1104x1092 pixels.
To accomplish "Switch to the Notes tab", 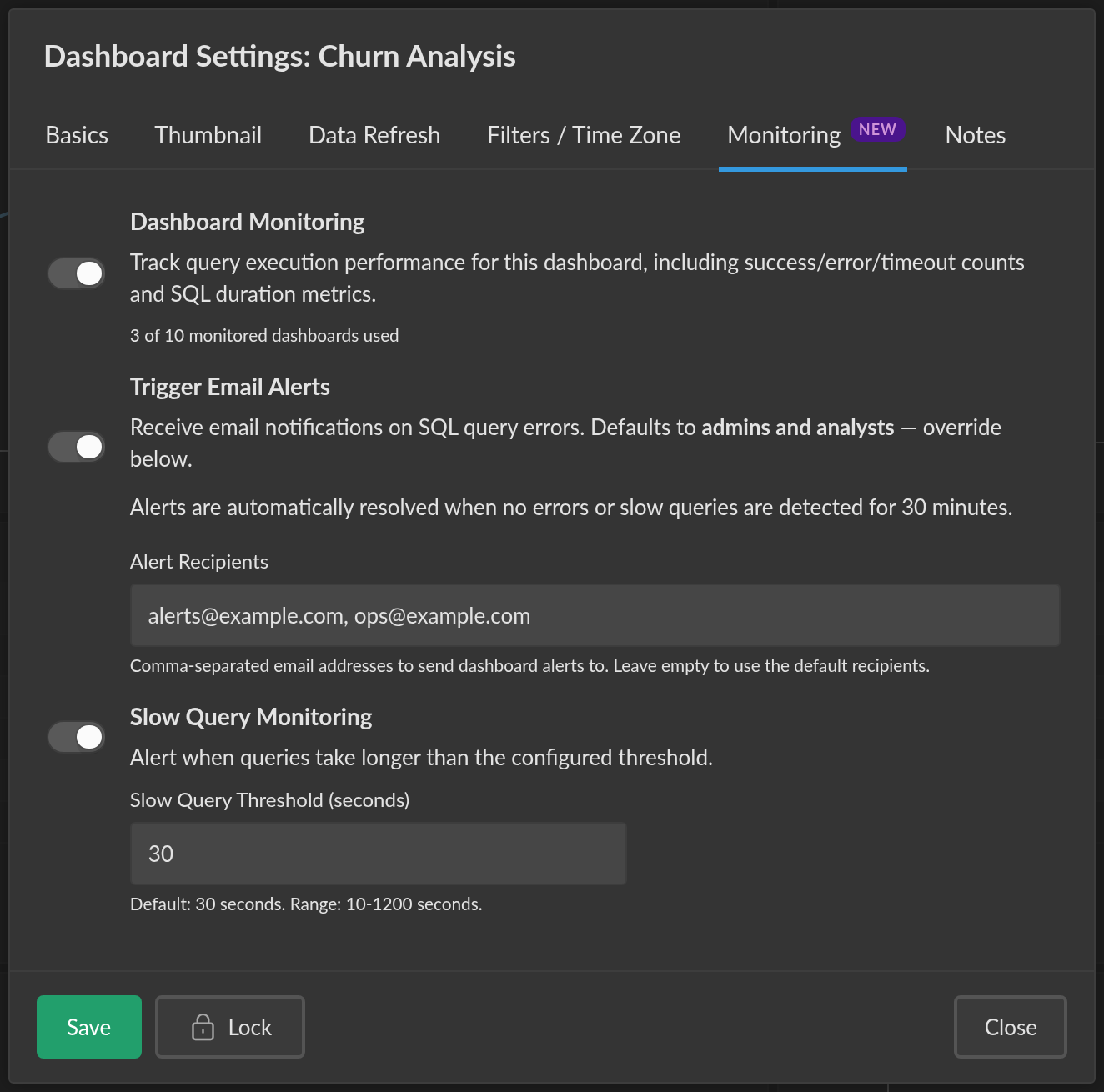I will (976, 135).
